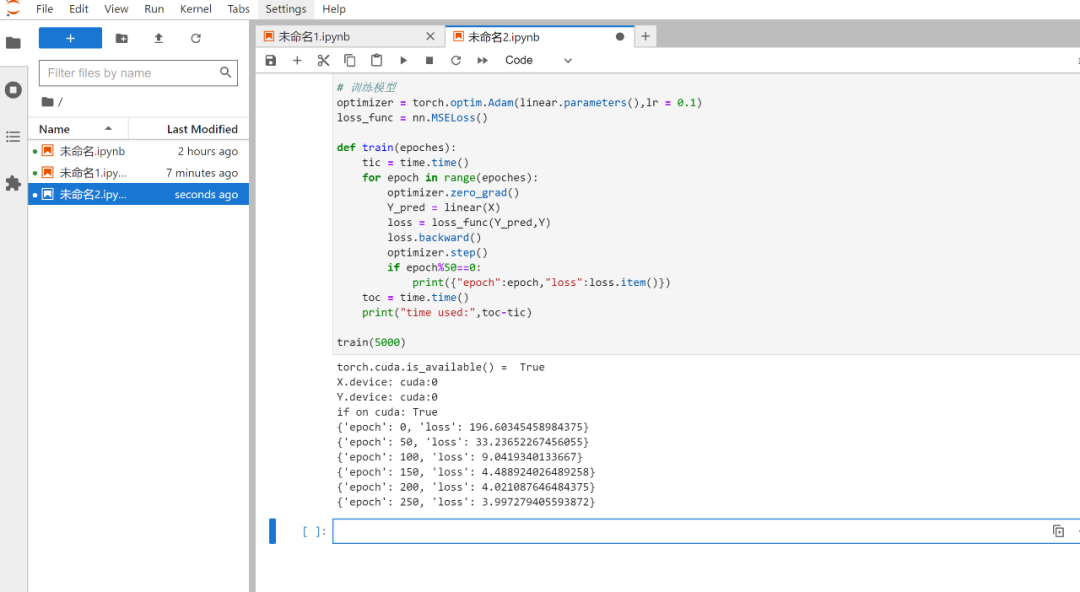Open the Kernel menu
This screenshot has height=592, width=1080.
pos(195,9)
